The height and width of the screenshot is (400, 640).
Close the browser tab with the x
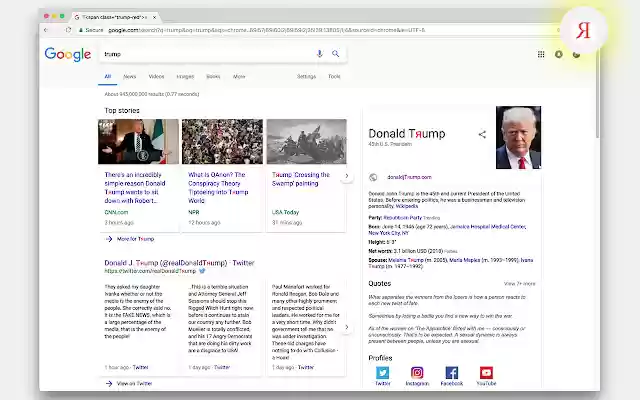coord(154,17)
